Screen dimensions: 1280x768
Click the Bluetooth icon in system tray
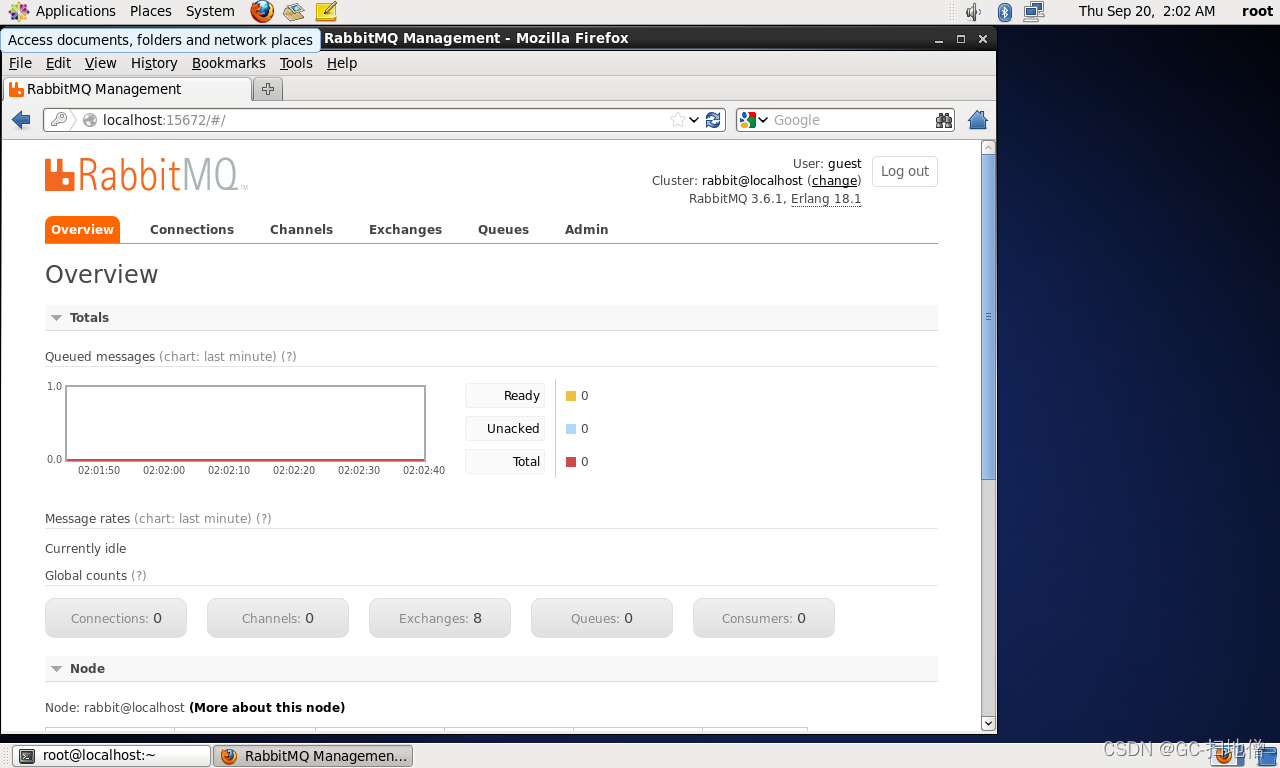pyautogui.click(x=1005, y=11)
